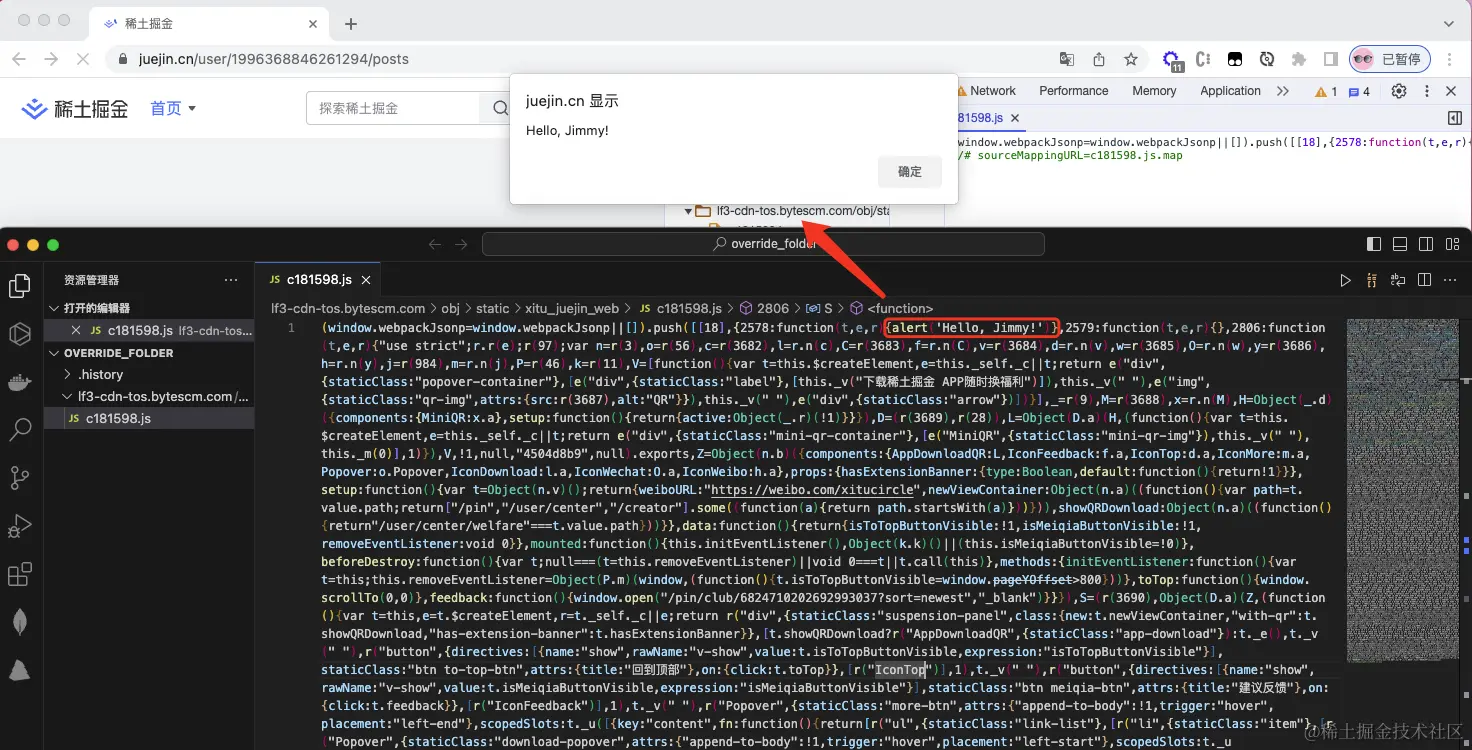Switch to Performance tab in DevTools
Image resolution: width=1472 pixels, height=750 pixels.
[x=1073, y=90]
